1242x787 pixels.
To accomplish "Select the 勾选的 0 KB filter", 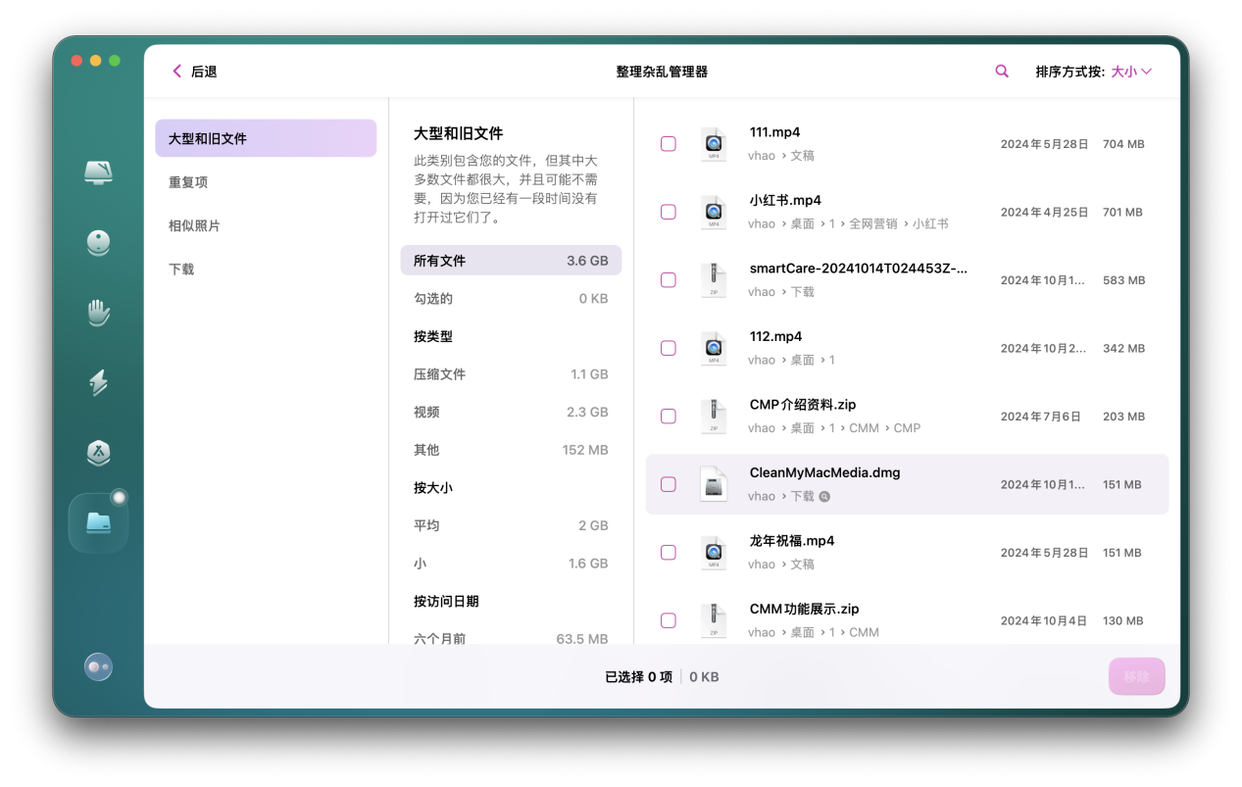I will click(511, 298).
